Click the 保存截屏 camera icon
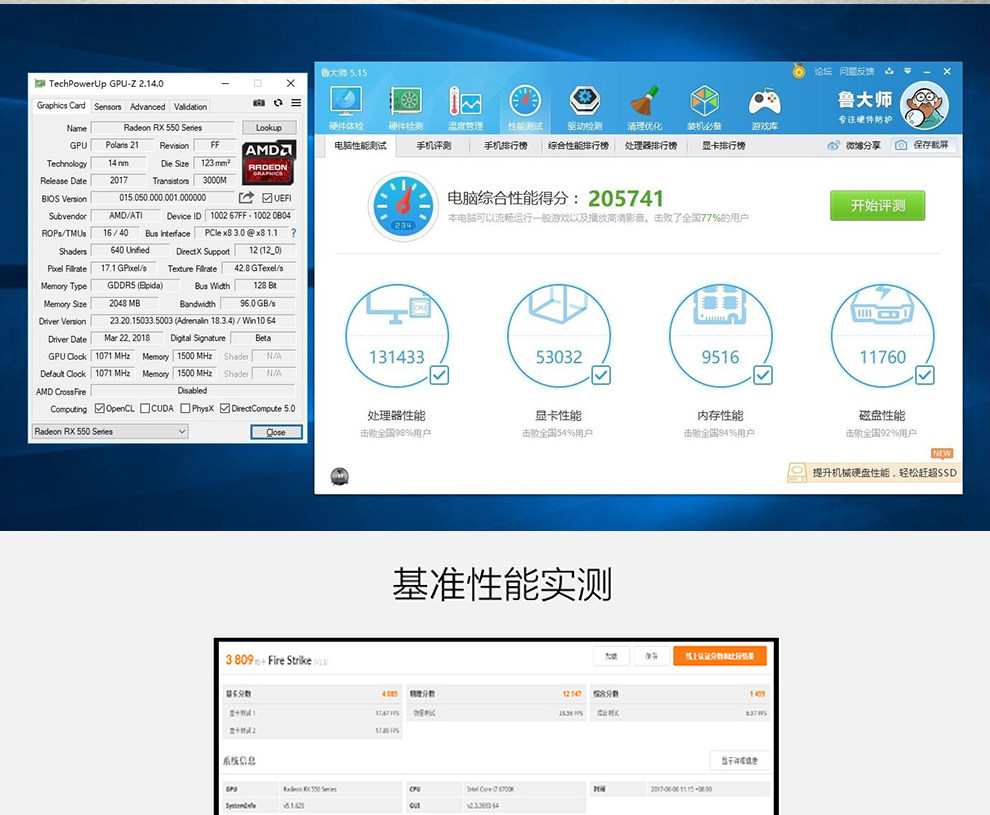 pos(901,145)
